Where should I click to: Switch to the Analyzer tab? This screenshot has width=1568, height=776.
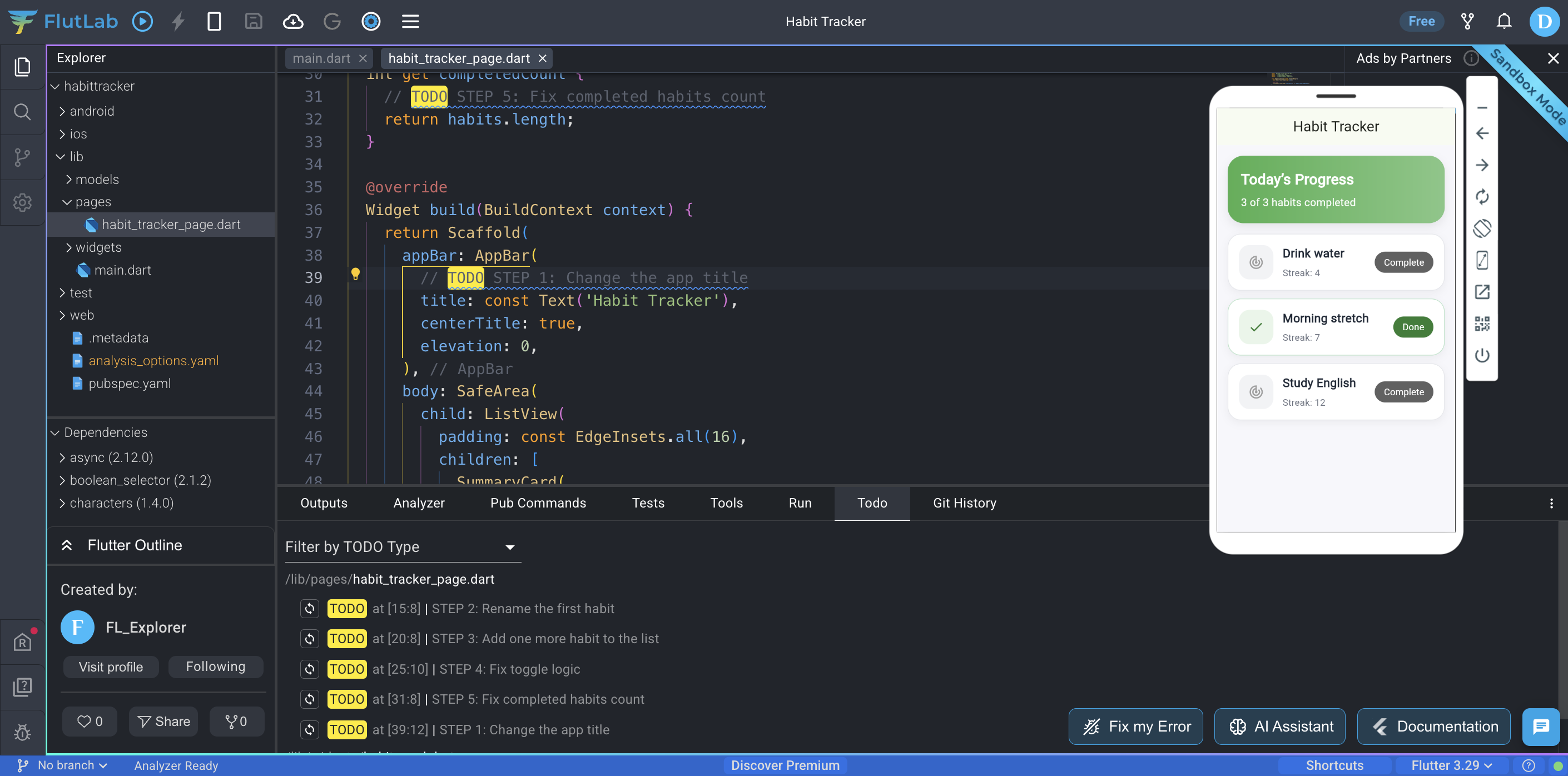pyautogui.click(x=419, y=503)
